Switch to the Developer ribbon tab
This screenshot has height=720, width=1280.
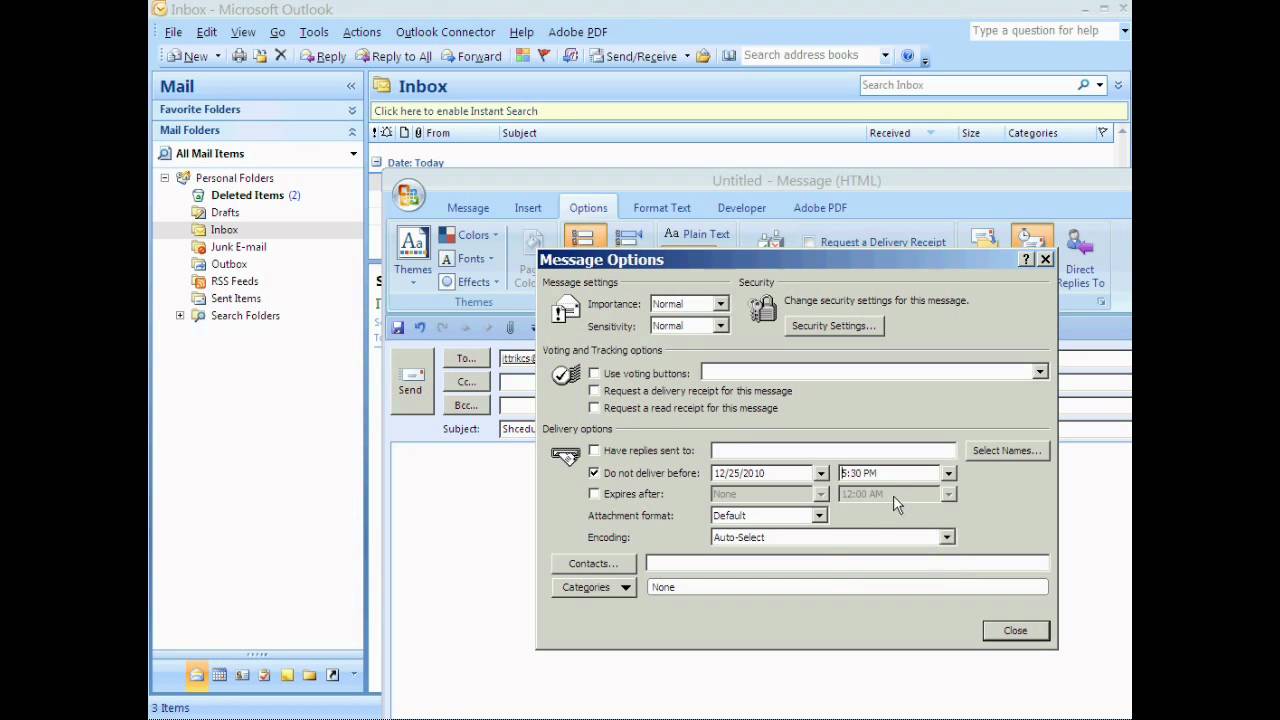click(x=742, y=208)
